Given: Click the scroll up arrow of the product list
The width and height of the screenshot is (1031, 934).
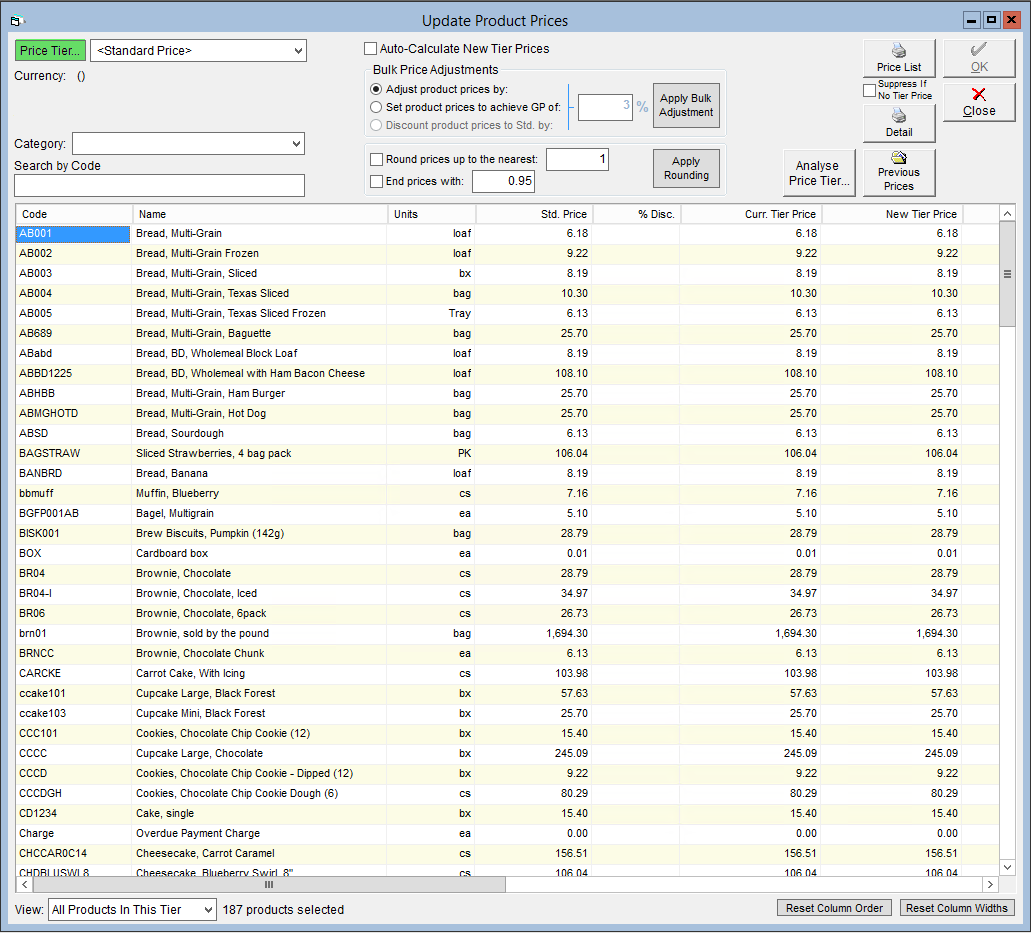Looking at the screenshot, I should click(x=1007, y=214).
